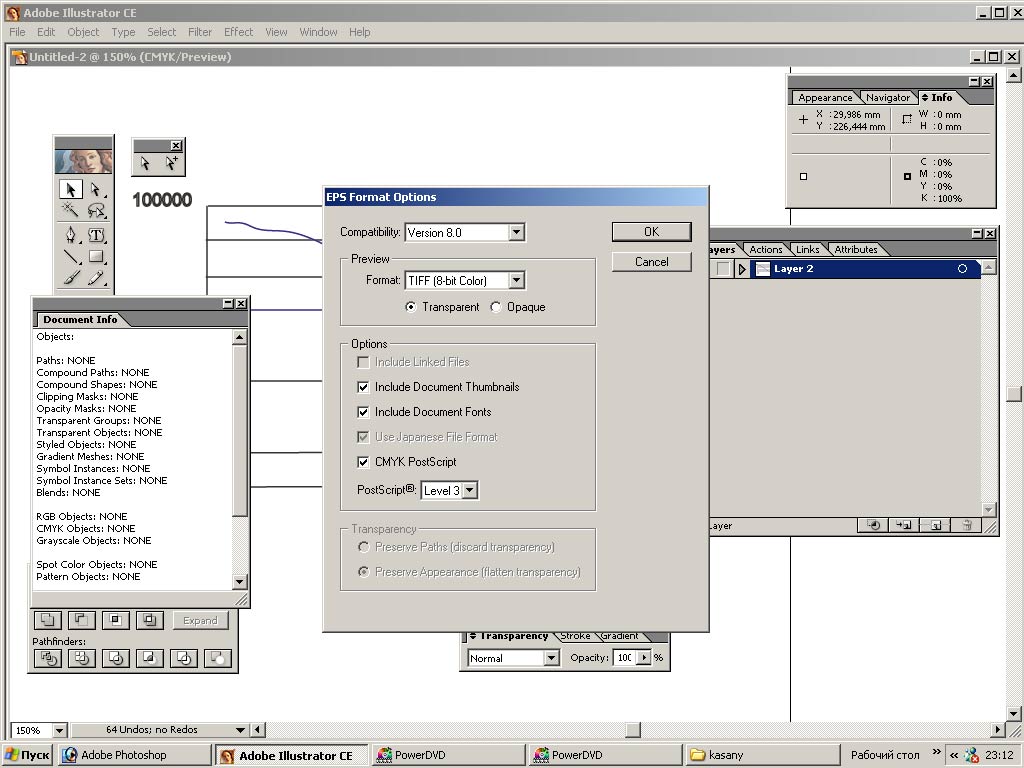The width and height of the screenshot is (1024, 768).
Task: Click the Trim pathfinder icon
Action: coord(82,658)
